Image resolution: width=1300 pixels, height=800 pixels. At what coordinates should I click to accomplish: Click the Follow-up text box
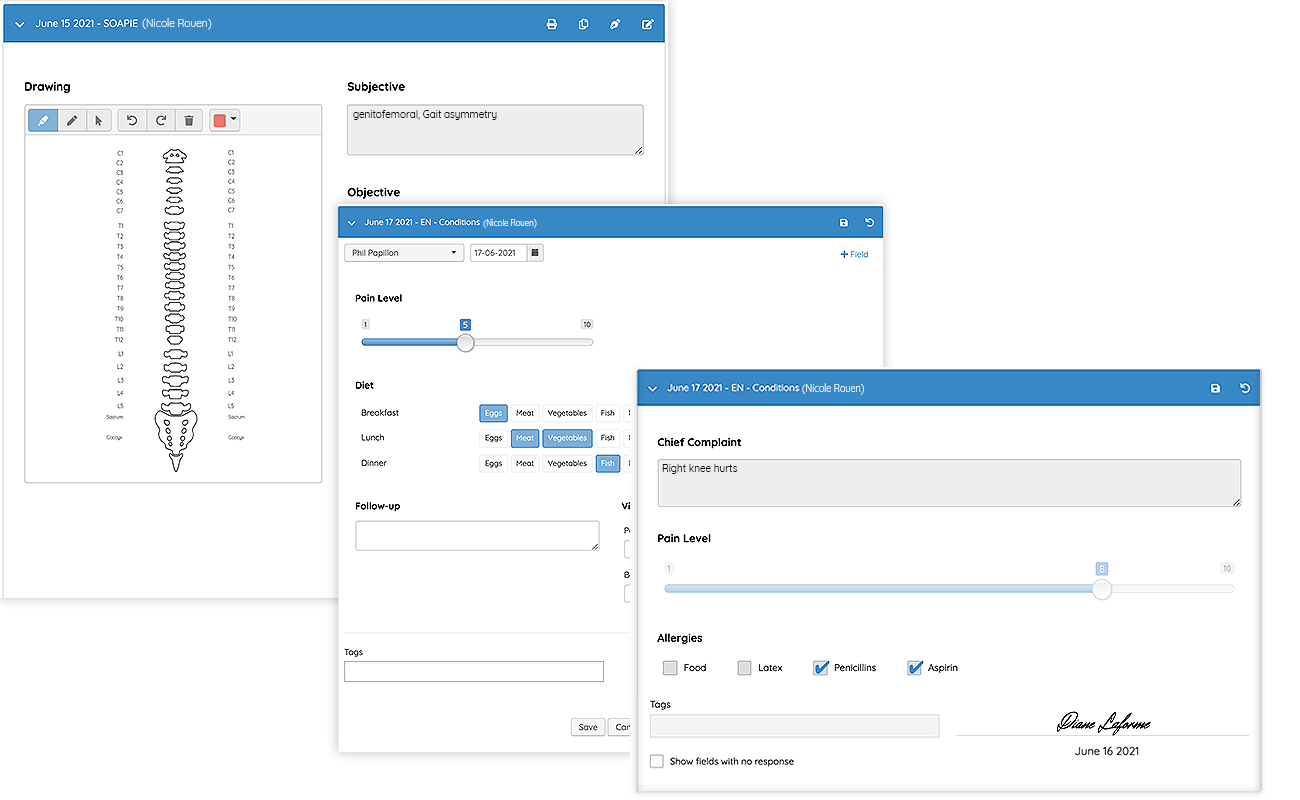477,536
